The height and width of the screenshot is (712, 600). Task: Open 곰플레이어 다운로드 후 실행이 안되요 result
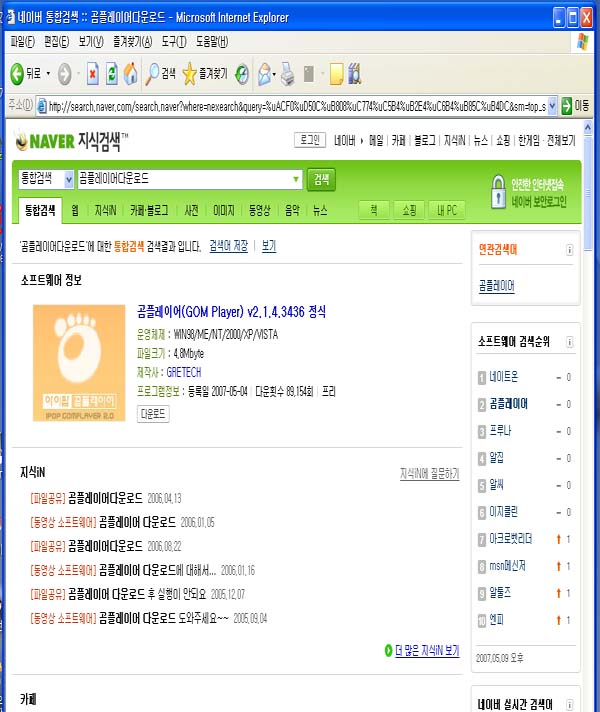tap(137, 594)
